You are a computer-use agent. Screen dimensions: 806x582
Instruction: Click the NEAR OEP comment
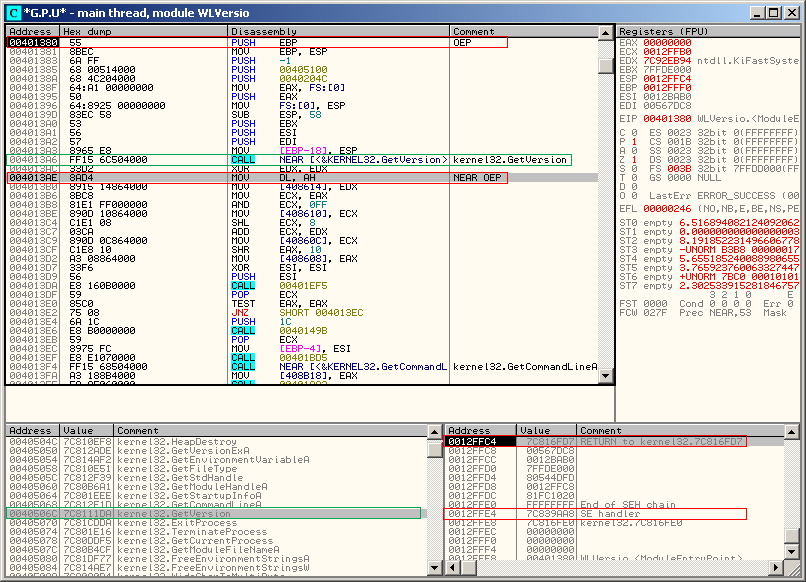pyautogui.click(x=477, y=178)
